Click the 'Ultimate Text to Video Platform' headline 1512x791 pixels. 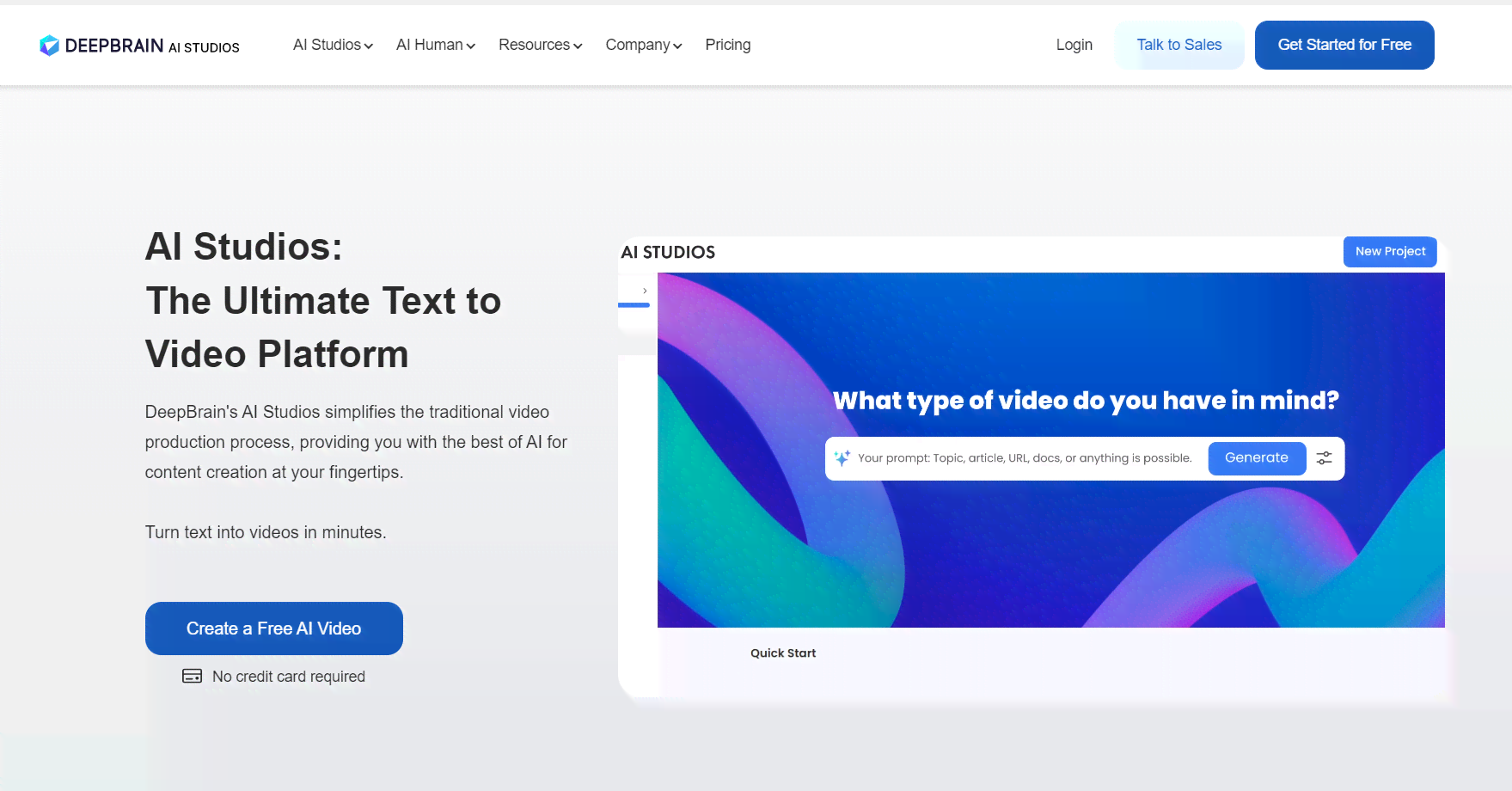[322, 328]
